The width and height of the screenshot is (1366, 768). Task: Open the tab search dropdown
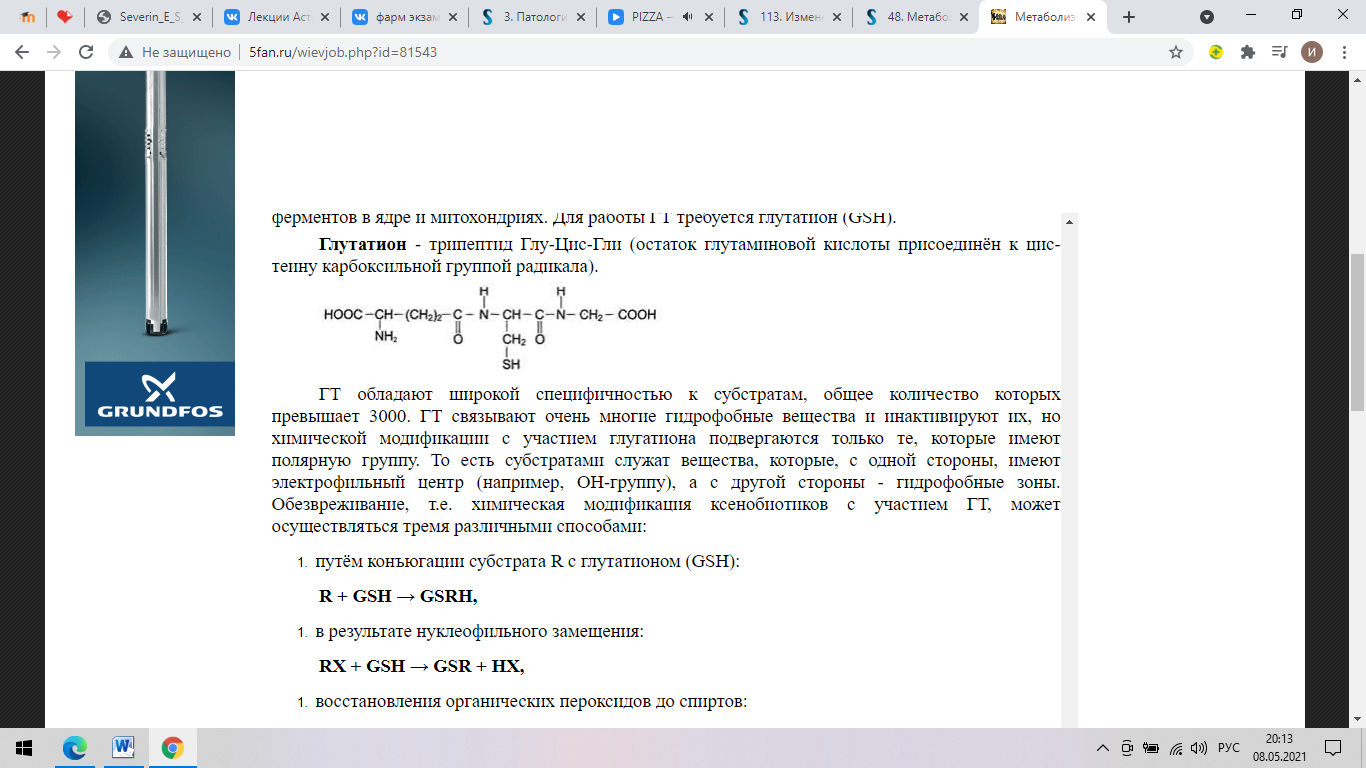[1207, 17]
